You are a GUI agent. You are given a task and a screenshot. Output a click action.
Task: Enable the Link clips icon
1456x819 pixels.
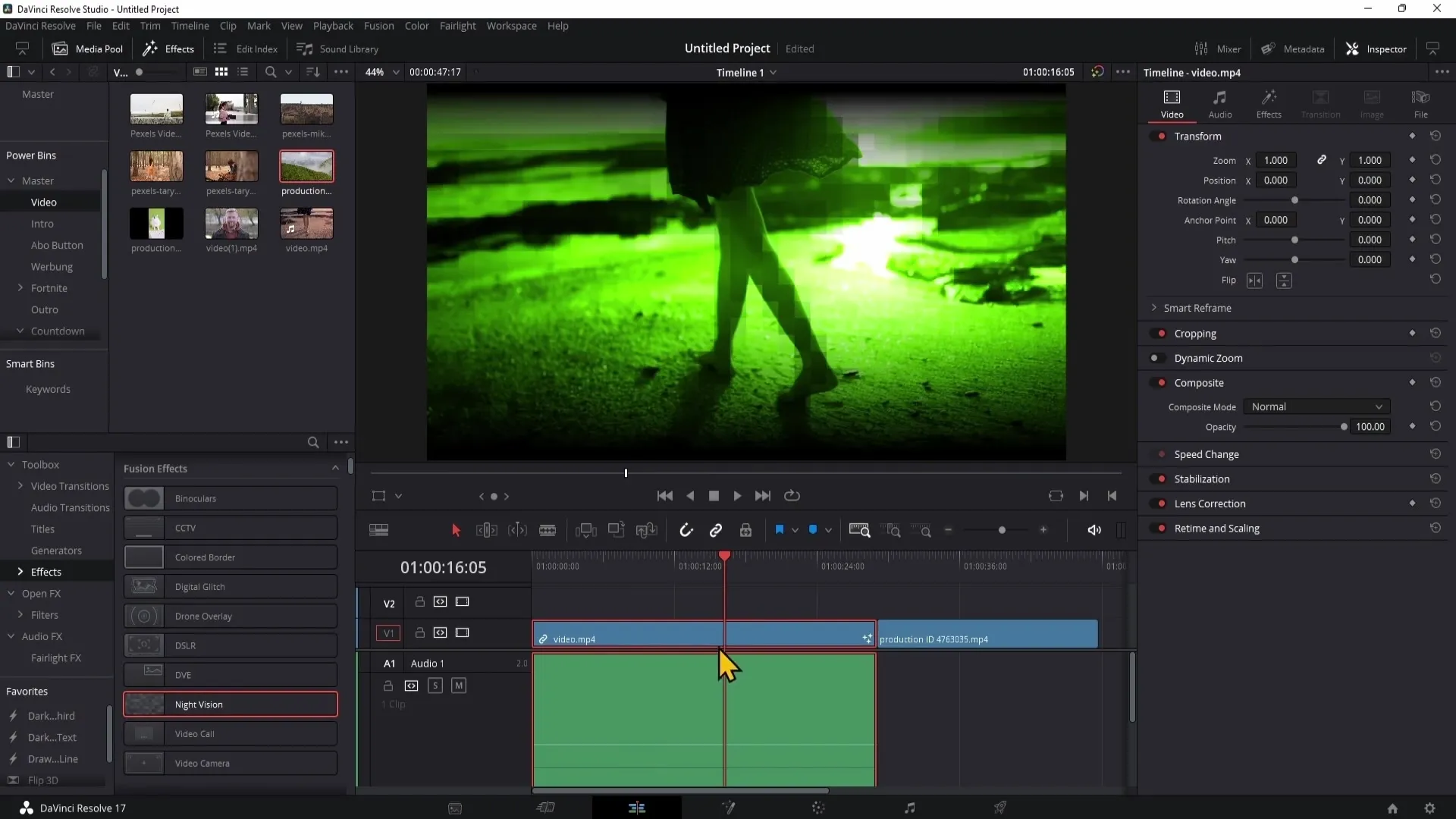[x=716, y=530]
